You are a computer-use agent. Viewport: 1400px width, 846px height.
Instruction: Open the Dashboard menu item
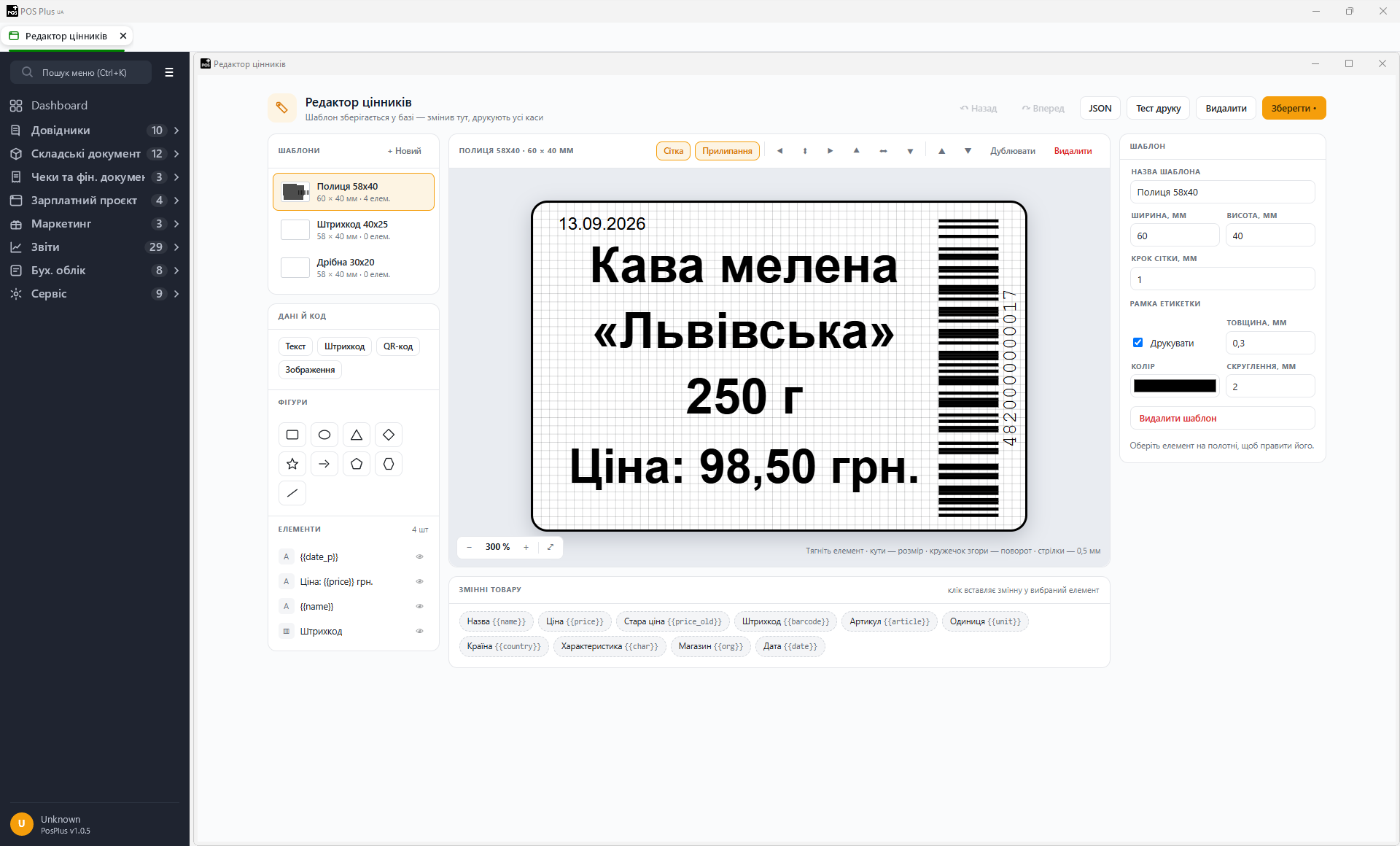tap(95, 106)
